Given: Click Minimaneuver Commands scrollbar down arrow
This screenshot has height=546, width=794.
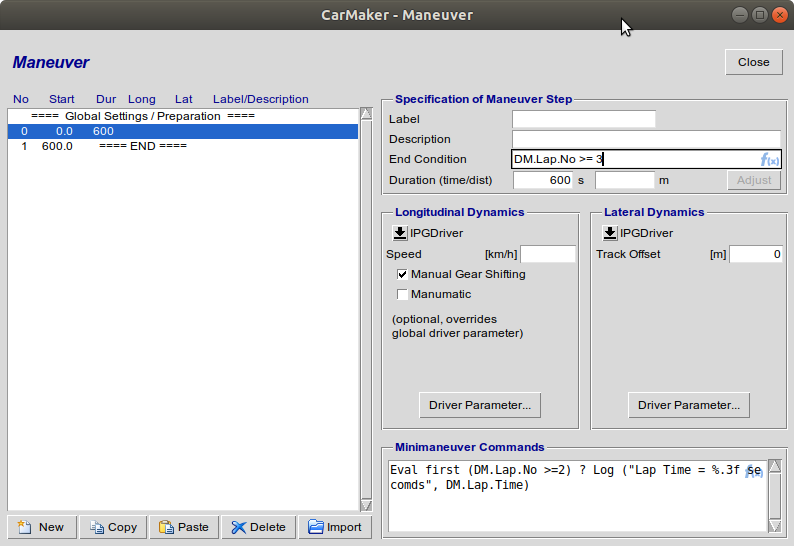Looking at the screenshot, I should (775, 526).
